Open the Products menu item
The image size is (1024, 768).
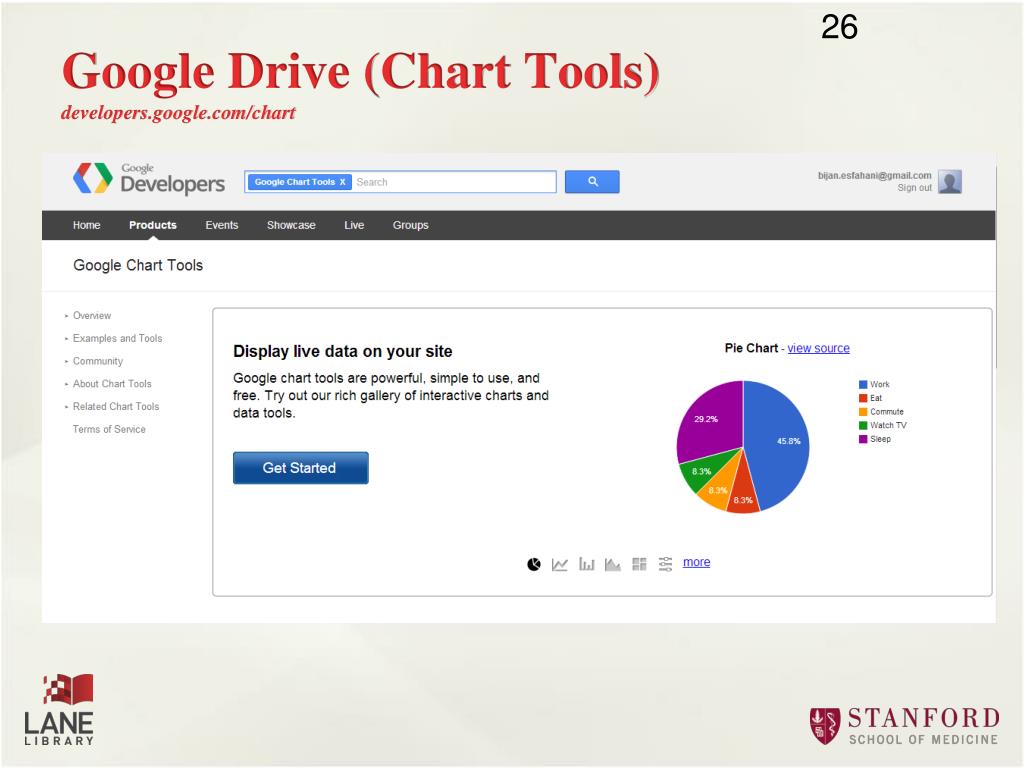point(153,225)
